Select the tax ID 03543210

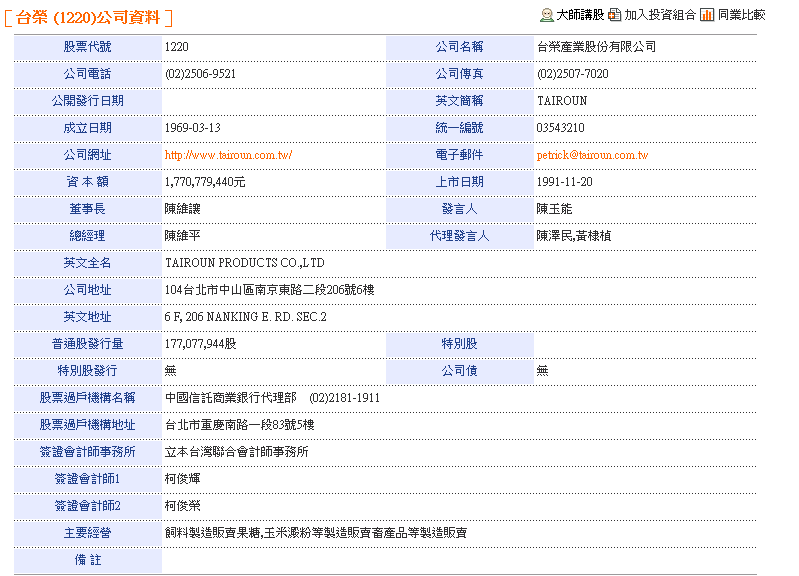(561, 128)
